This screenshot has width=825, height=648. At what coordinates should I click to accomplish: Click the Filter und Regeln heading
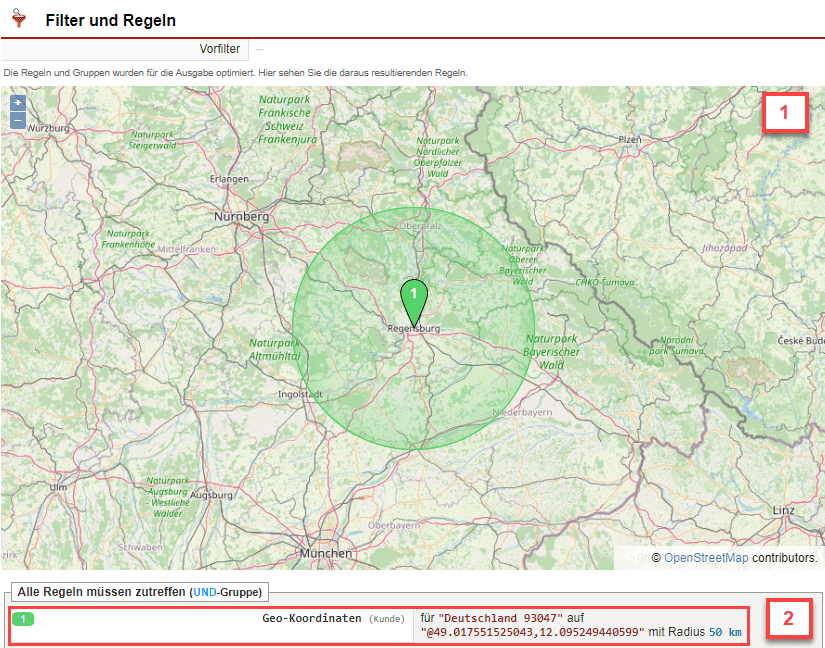click(110, 20)
